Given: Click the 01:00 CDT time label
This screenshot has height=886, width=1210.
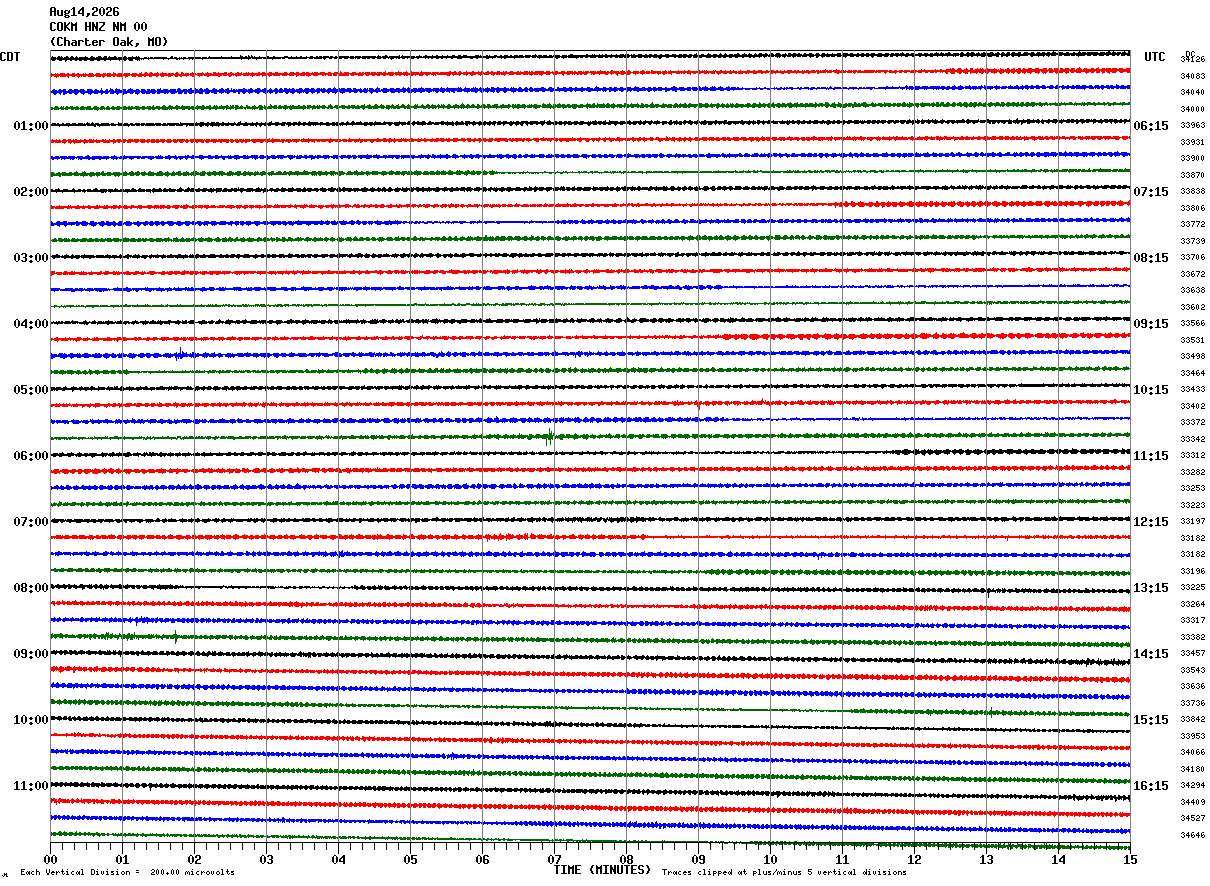Looking at the screenshot, I should [31, 126].
